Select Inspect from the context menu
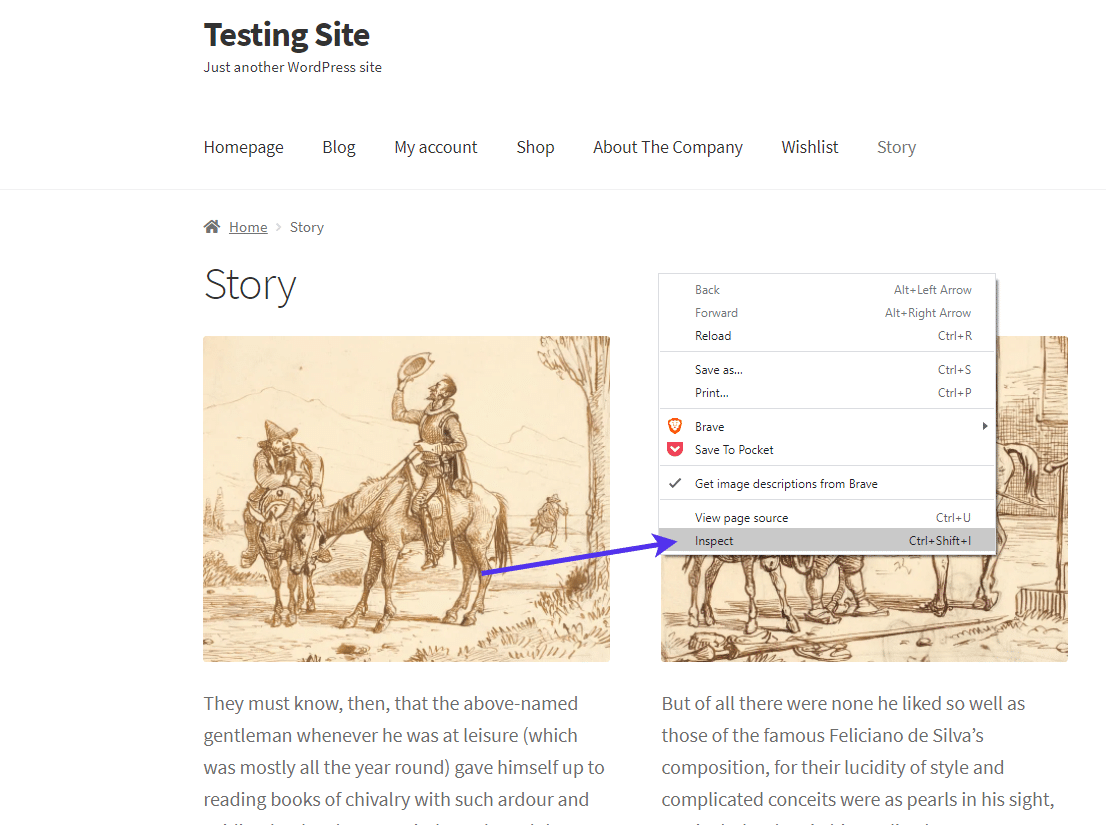The image size is (1106, 825). pos(713,540)
